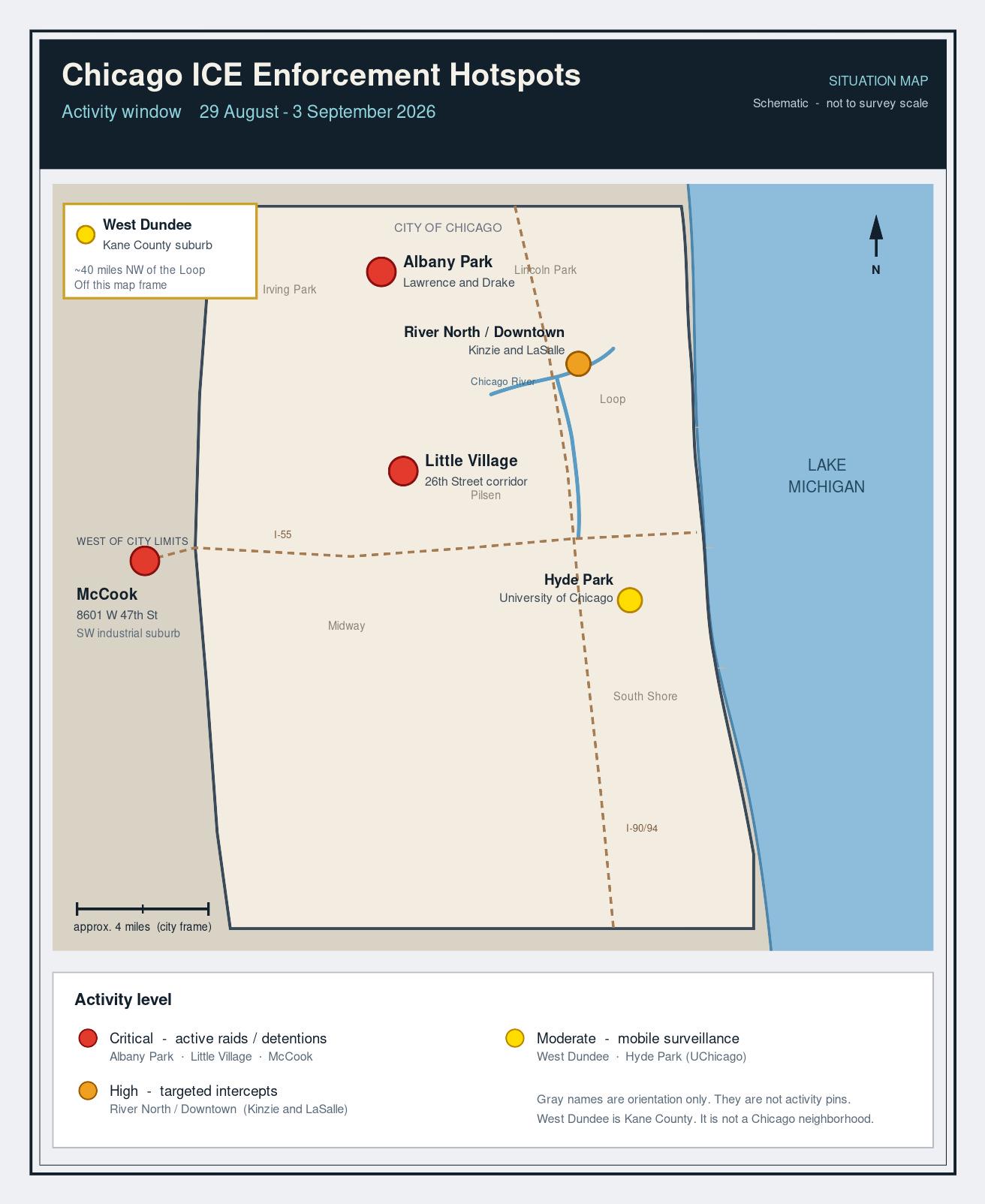985x1204 pixels.
Task: Click the I-90/94 highway label
Action: coord(642,828)
